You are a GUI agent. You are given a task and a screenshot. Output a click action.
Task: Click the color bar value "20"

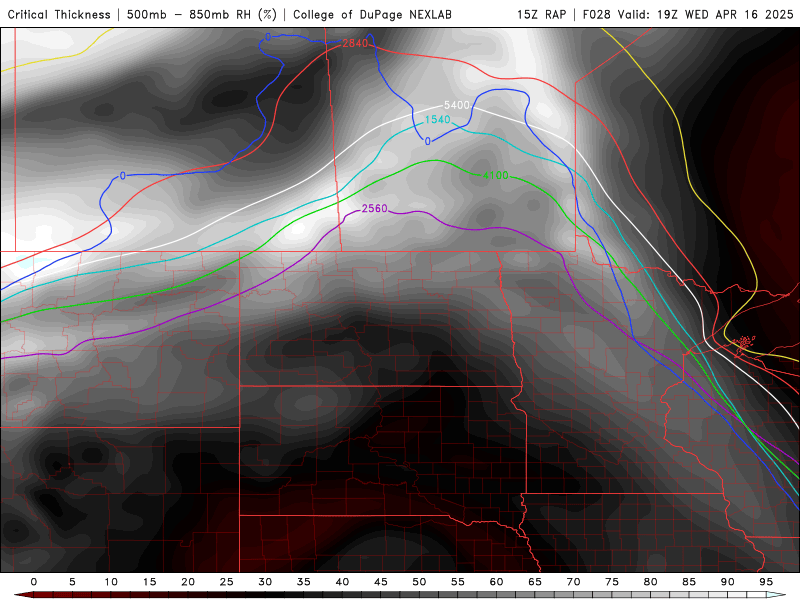click(x=188, y=582)
